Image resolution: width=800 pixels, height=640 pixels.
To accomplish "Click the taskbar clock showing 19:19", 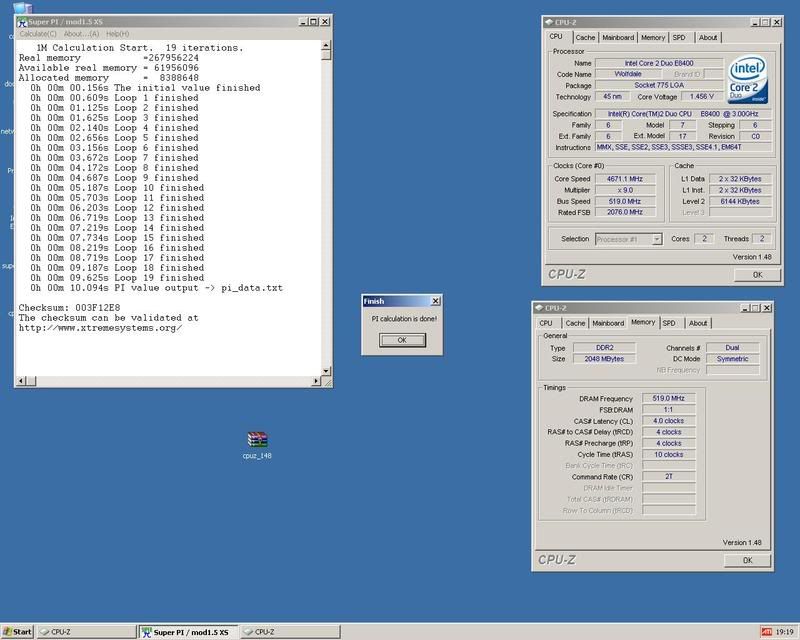I will tap(785, 632).
